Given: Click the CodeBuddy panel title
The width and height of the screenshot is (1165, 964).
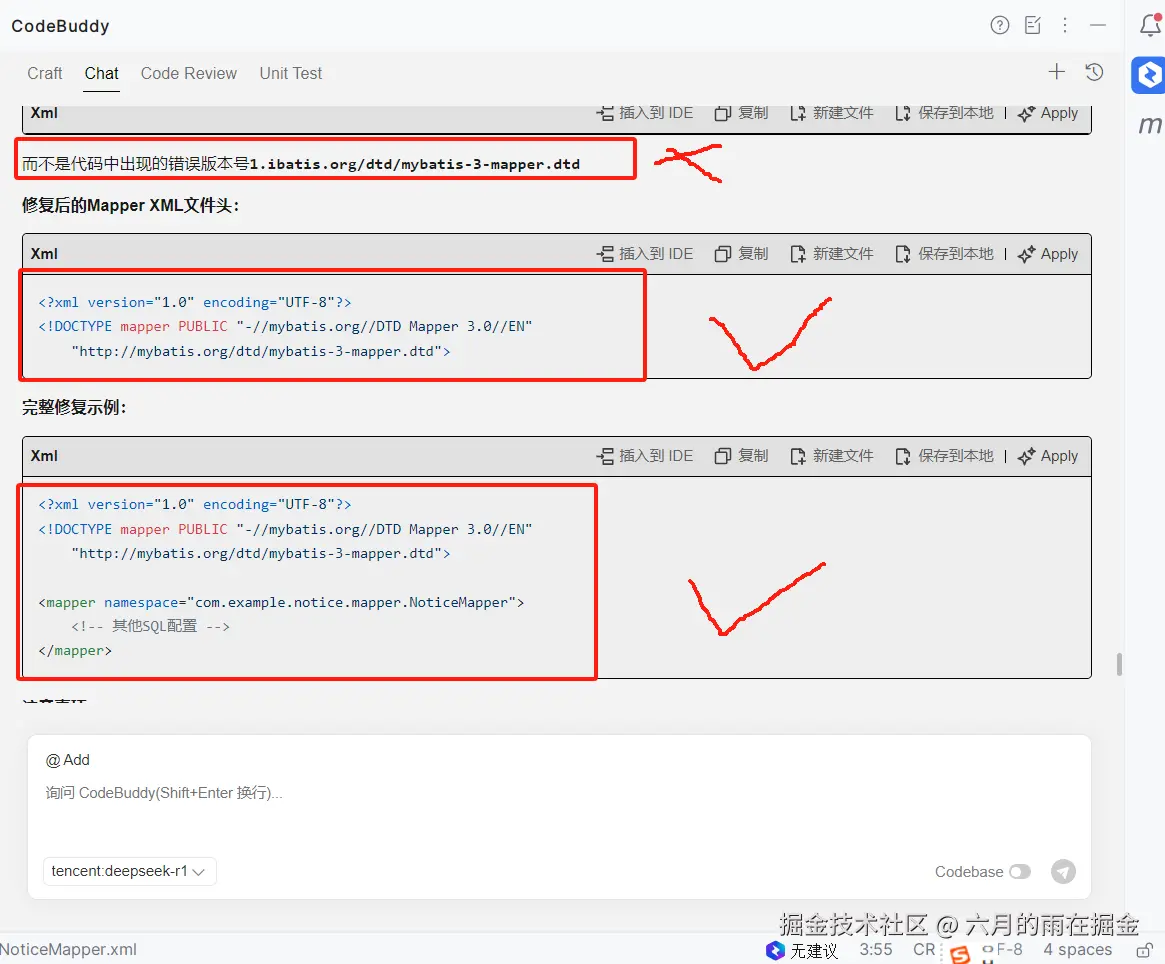Looking at the screenshot, I should (60, 26).
